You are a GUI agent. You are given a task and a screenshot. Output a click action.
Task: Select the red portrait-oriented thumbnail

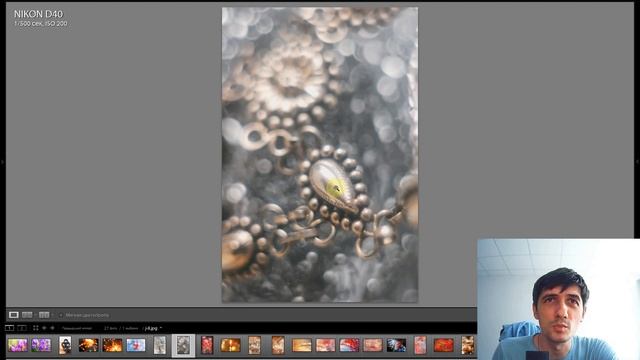pyautogui.click(x=207, y=345)
